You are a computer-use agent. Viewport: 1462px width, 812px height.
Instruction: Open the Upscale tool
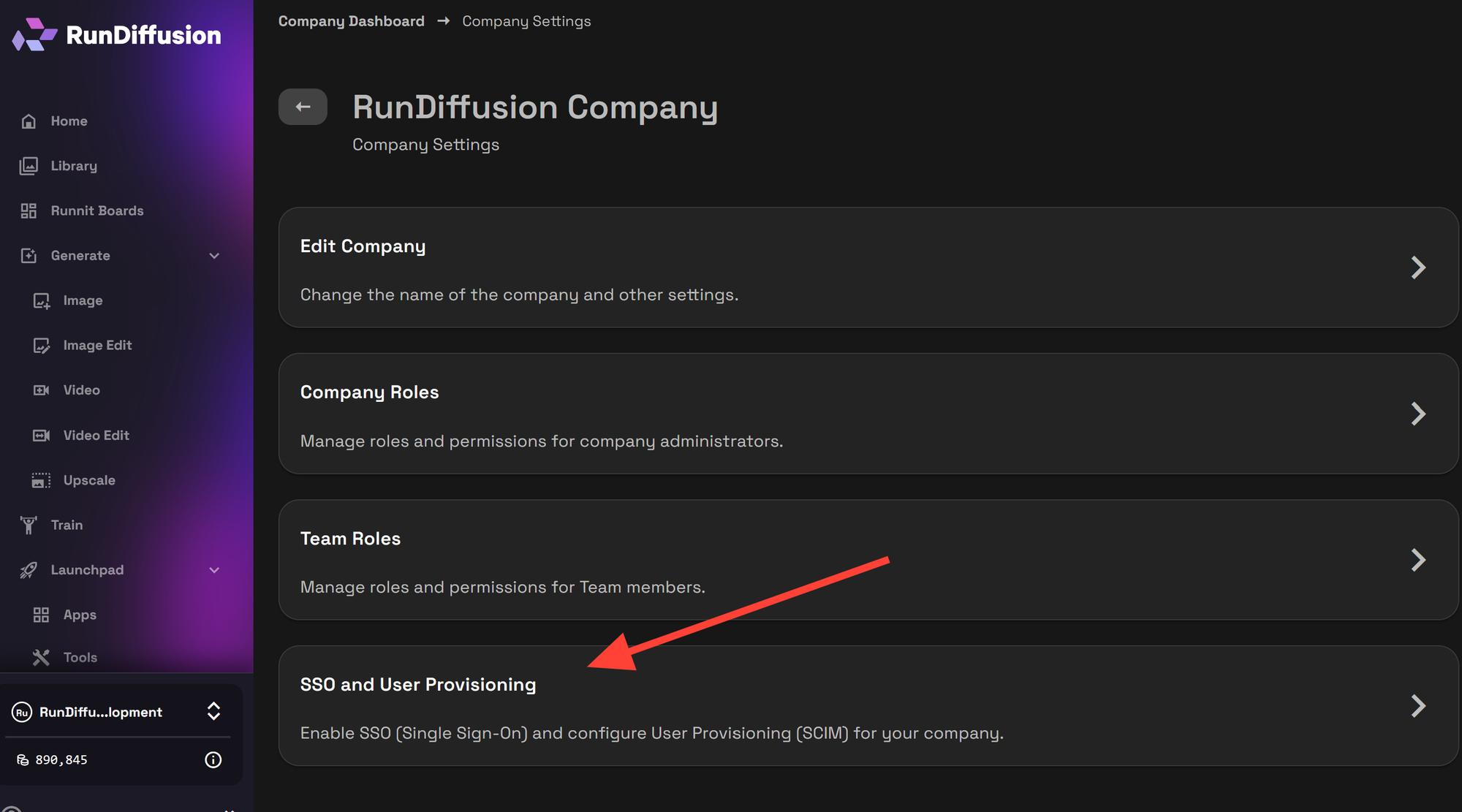tap(89, 479)
